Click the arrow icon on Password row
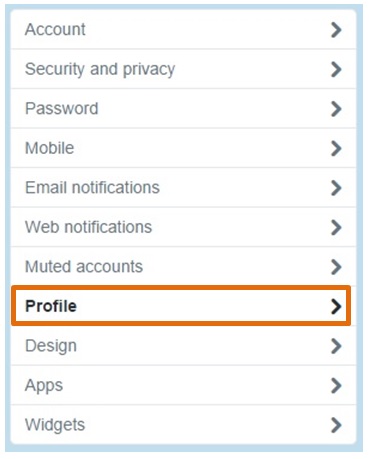 (x=336, y=109)
